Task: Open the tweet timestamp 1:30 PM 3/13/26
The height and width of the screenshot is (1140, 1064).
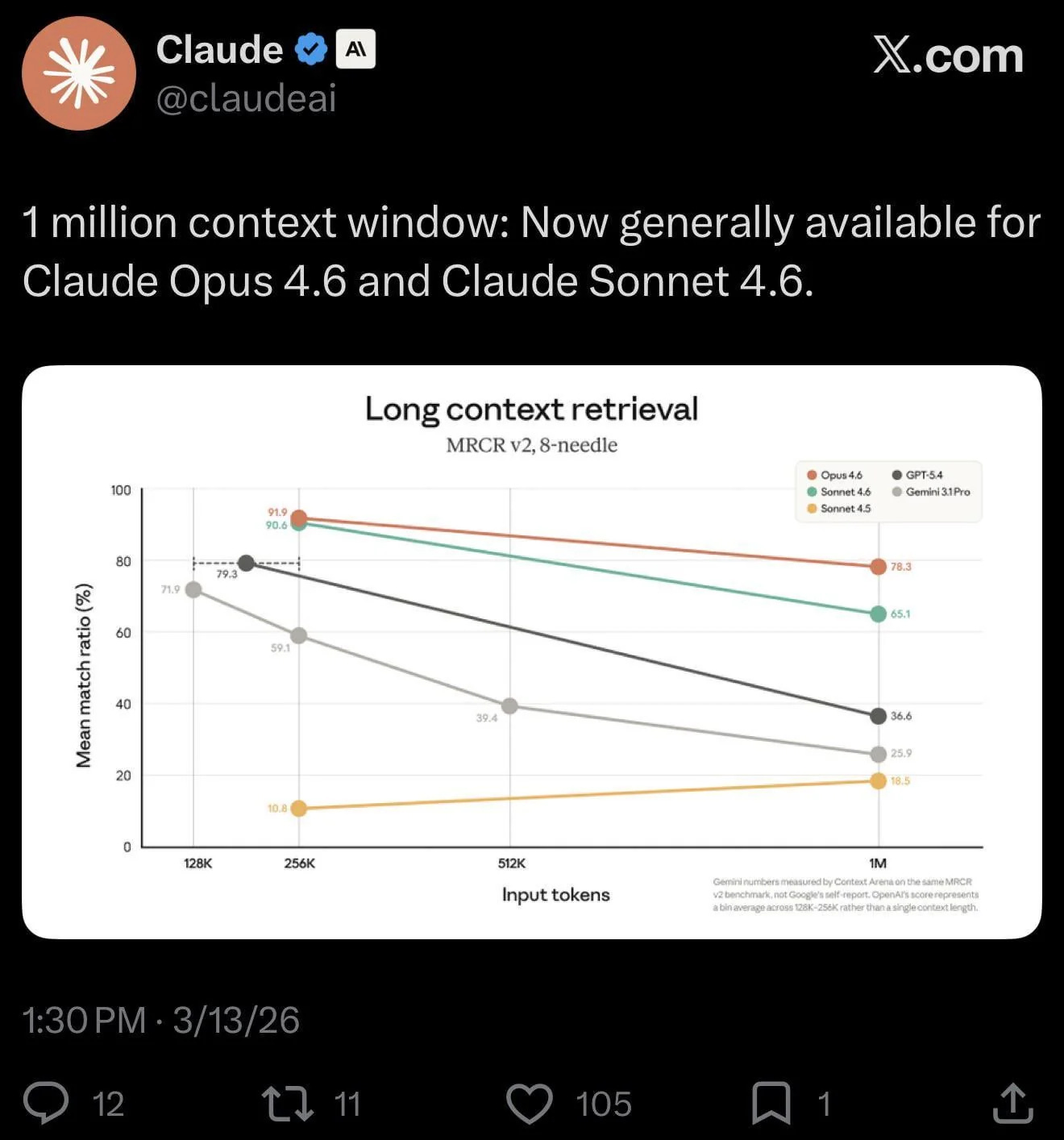Action: pyautogui.click(x=160, y=1020)
